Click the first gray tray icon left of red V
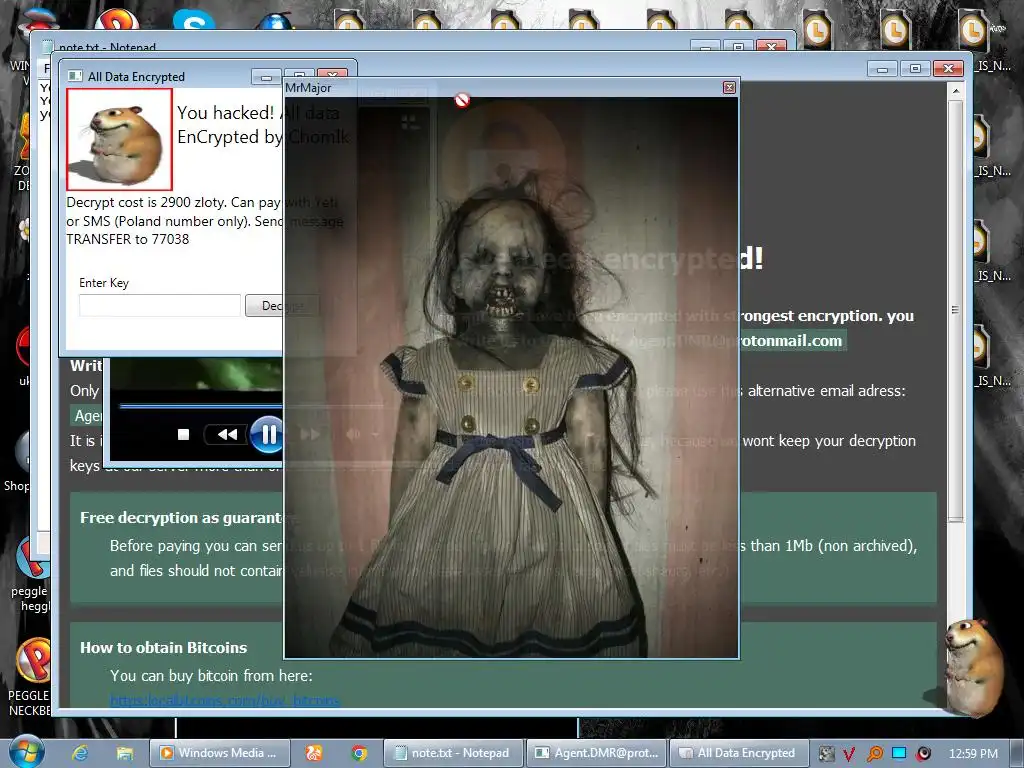The height and width of the screenshot is (768, 1024). (x=826, y=754)
